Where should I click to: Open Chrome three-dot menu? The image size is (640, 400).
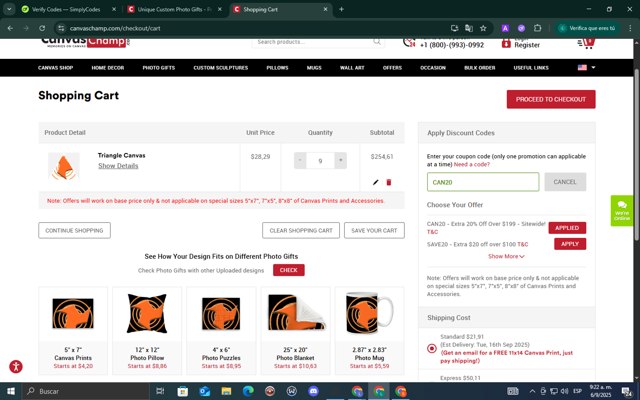tap(630, 28)
